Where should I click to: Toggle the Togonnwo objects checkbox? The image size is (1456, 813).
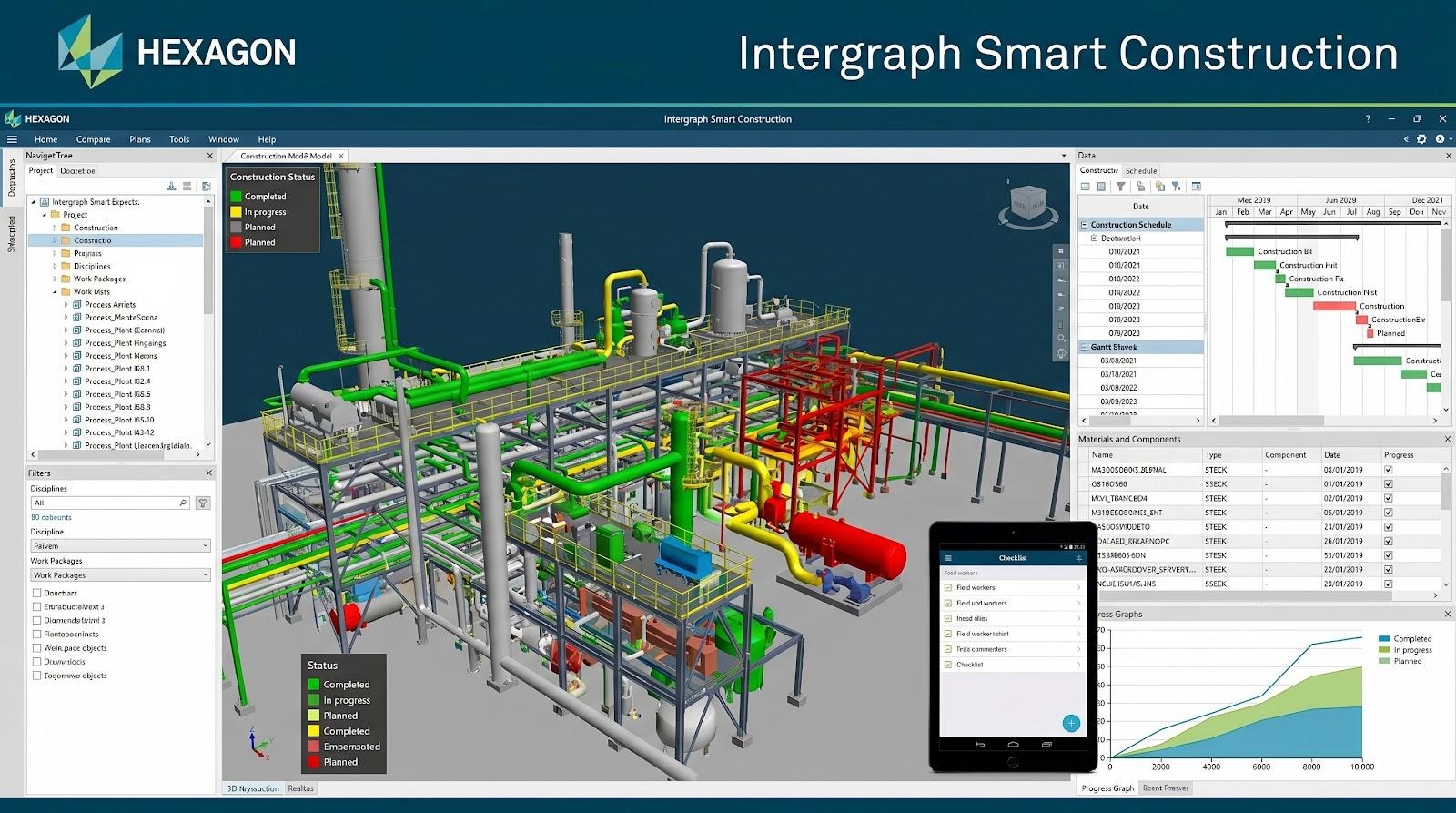coord(36,676)
